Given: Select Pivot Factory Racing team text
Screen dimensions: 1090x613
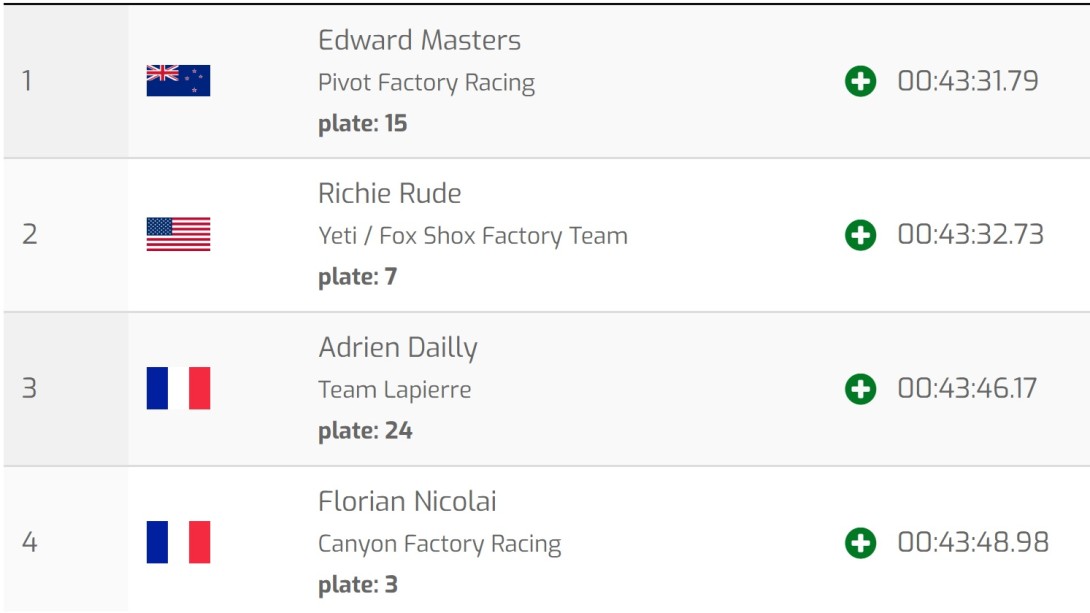Looking at the screenshot, I should [x=426, y=83].
